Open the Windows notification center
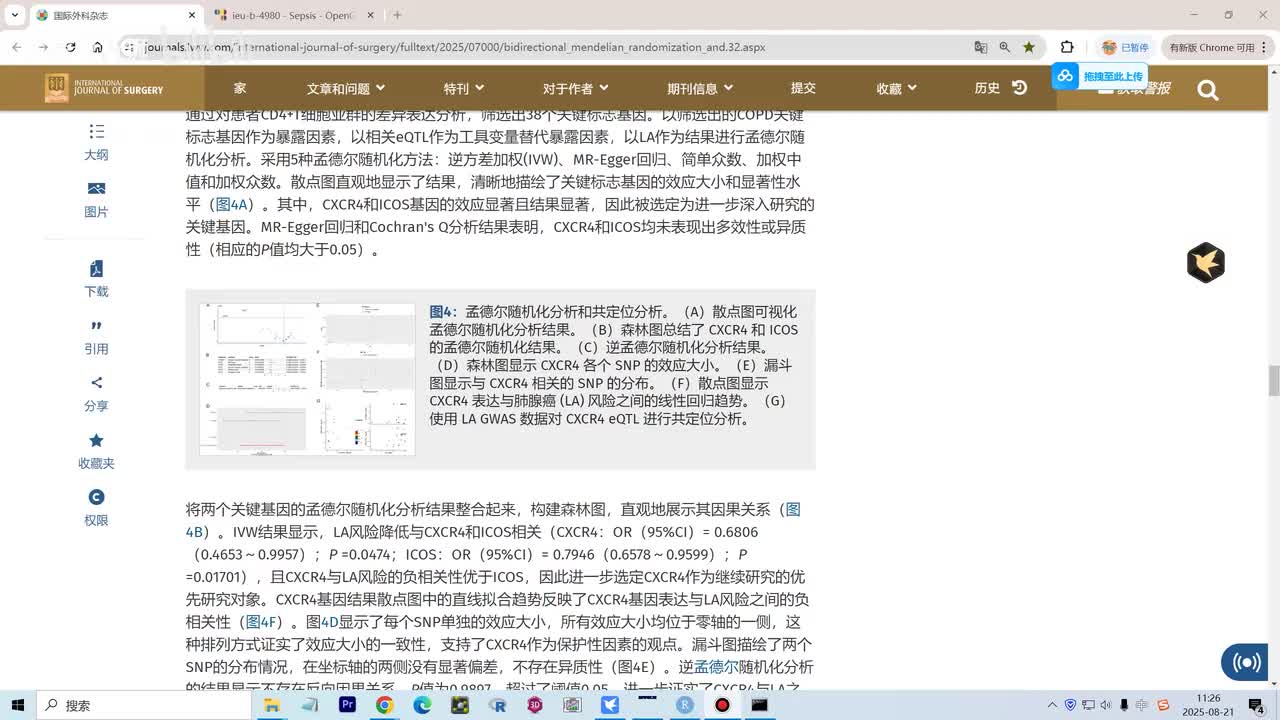The image size is (1280, 720). [x=1257, y=705]
